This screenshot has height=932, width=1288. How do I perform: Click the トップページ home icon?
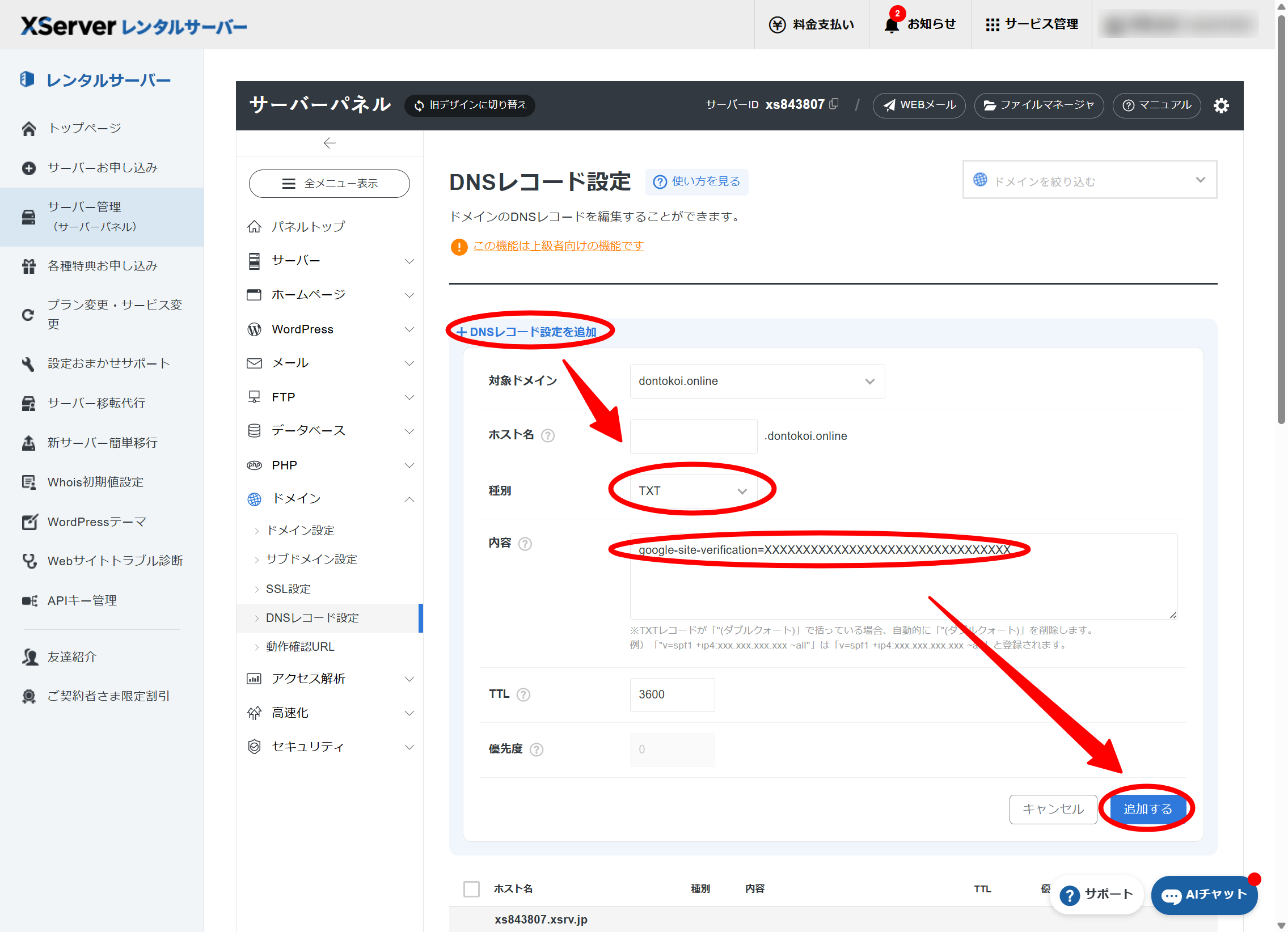[28, 128]
